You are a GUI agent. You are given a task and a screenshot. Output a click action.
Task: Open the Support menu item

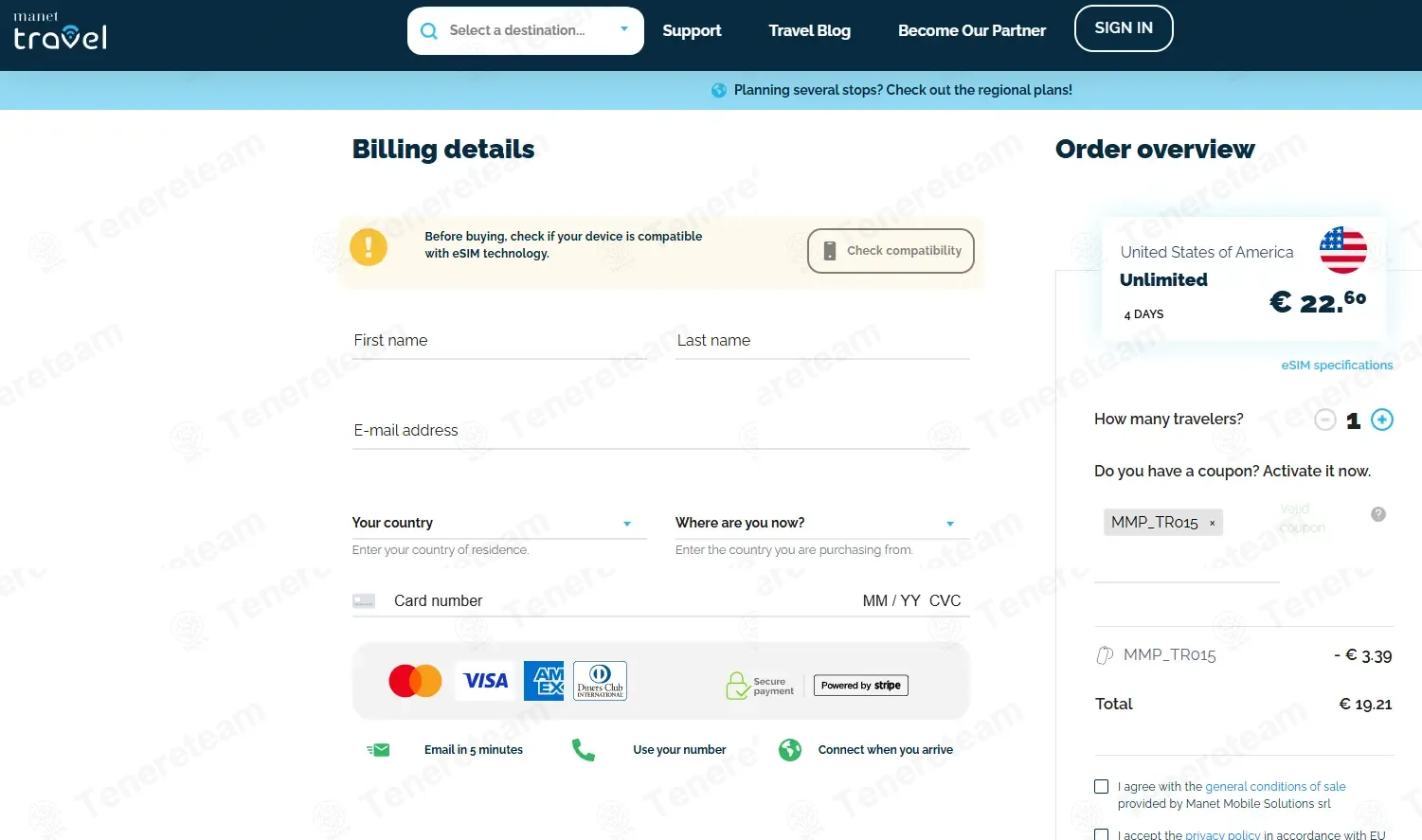[692, 30]
